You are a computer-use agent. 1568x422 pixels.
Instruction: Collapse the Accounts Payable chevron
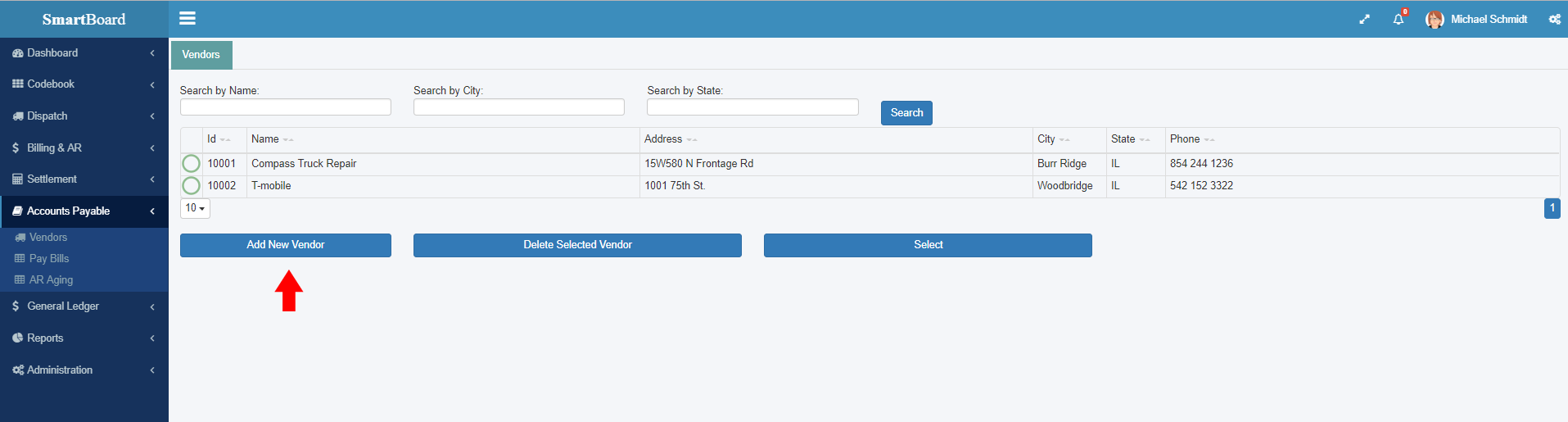pos(152,211)
